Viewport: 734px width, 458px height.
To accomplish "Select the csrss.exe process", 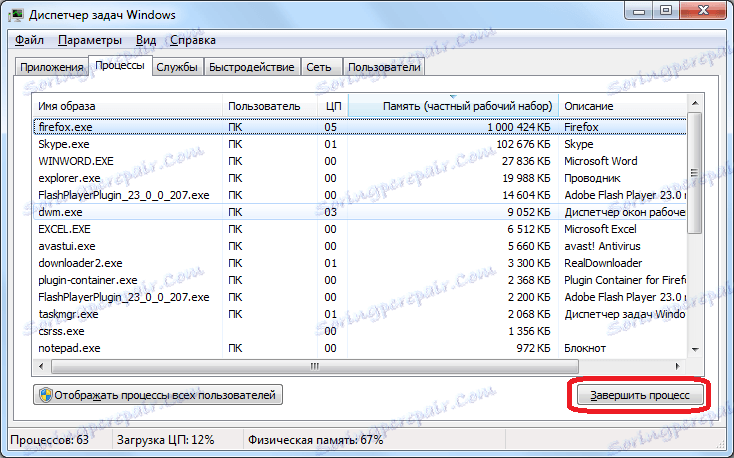I will point(360,331).
